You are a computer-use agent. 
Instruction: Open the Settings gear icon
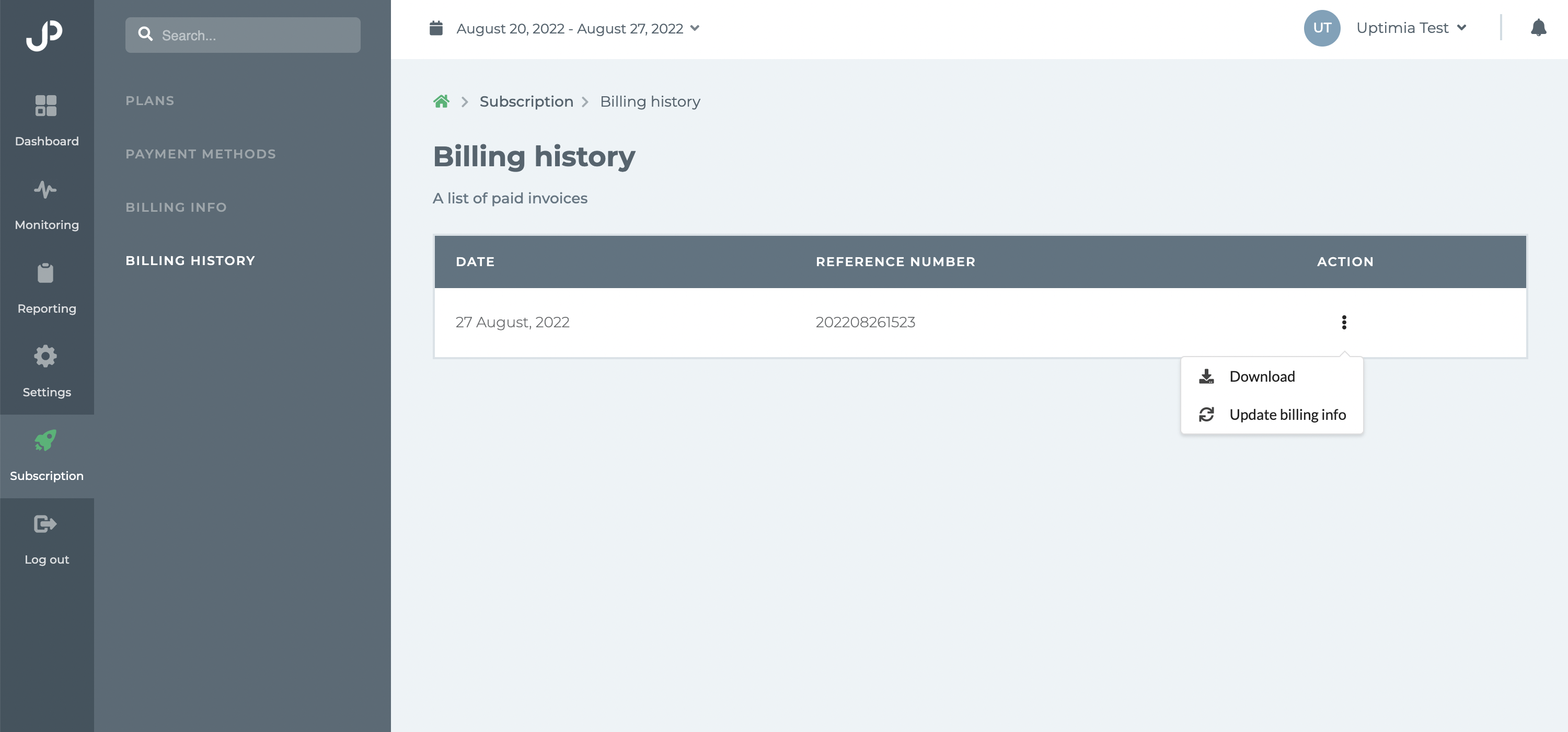[45, 356]
